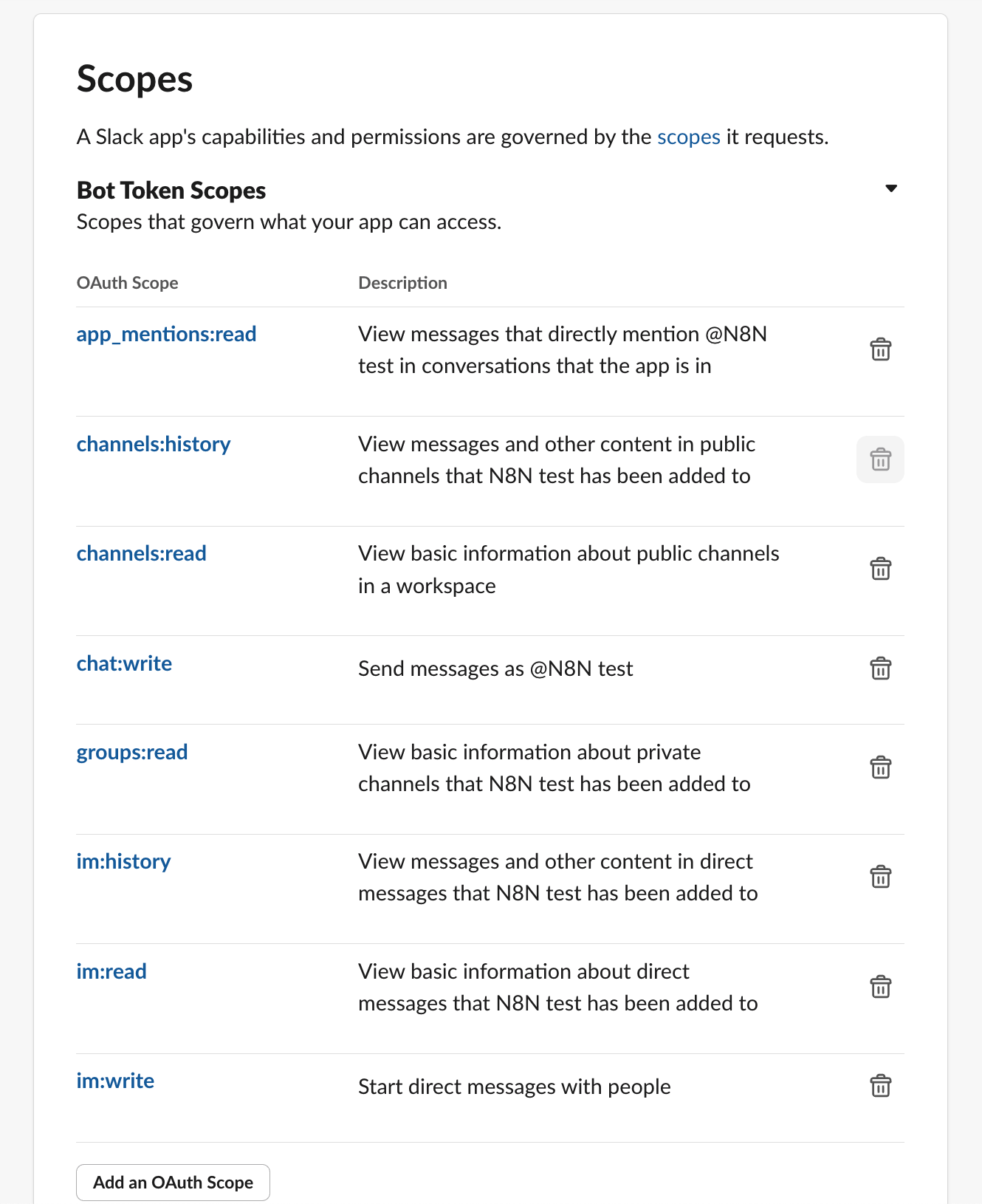This screenshot has width=982, height=1204.
Task: Click trash icon for channels:read
Action: (880, 569)
